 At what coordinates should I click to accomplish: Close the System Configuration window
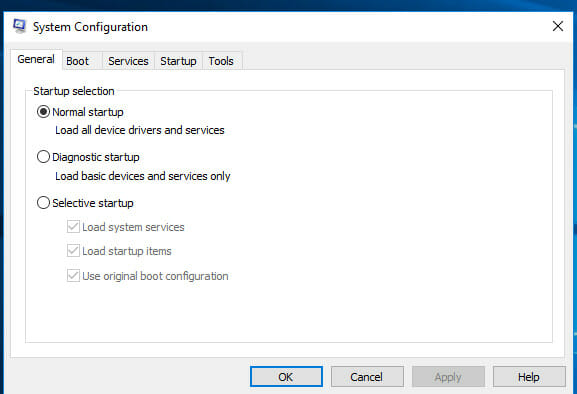click(x=557, y=26)
